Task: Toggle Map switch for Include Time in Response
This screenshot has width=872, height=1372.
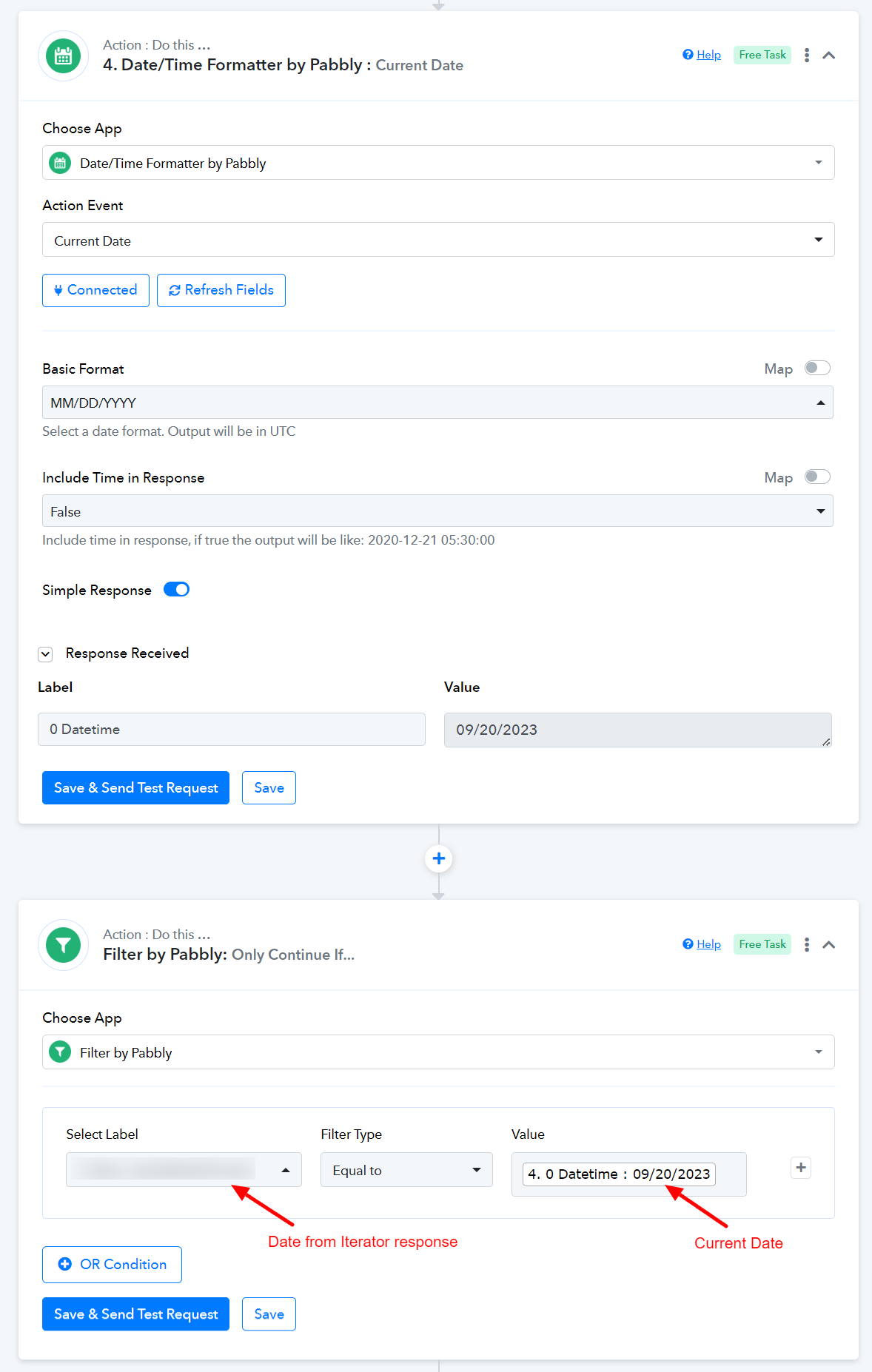Action: tap(817, 477)
